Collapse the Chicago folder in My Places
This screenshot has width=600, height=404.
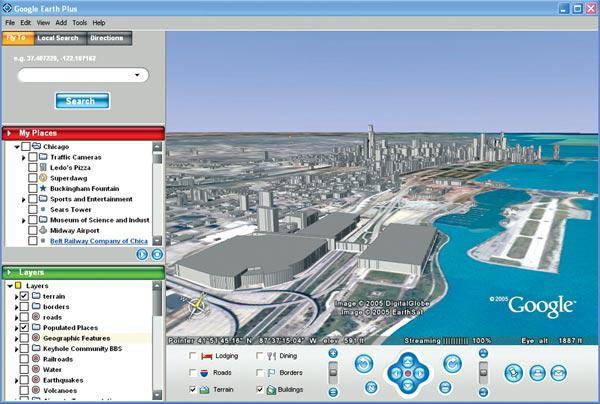point(17,147)
